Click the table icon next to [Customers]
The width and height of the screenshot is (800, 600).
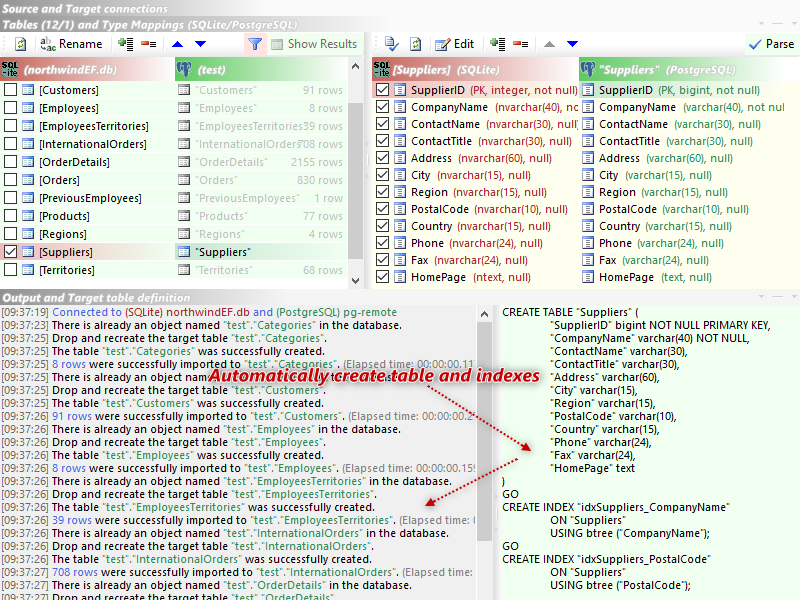28,90
